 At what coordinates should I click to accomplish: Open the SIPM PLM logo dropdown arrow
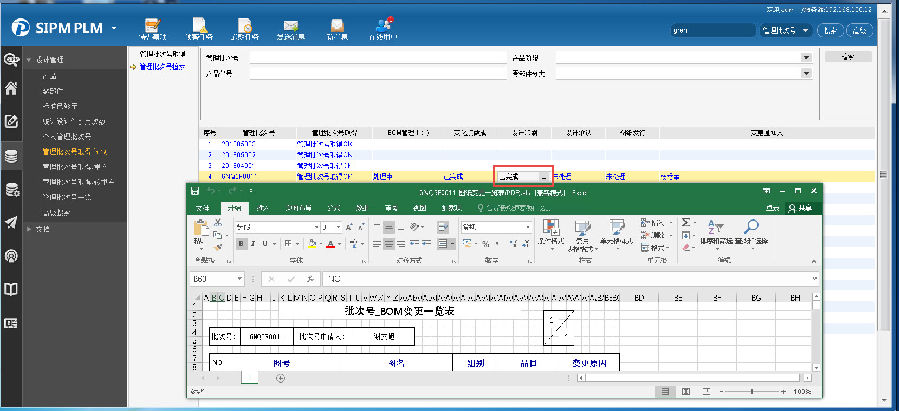tap(116, 29)
